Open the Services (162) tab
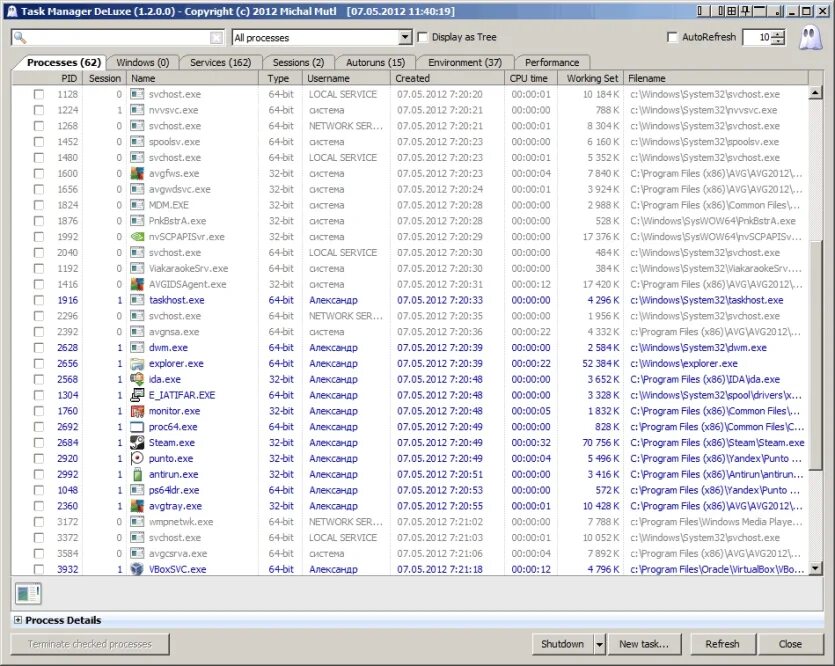This screenshot has height=666, width=835. coord(220,62)
